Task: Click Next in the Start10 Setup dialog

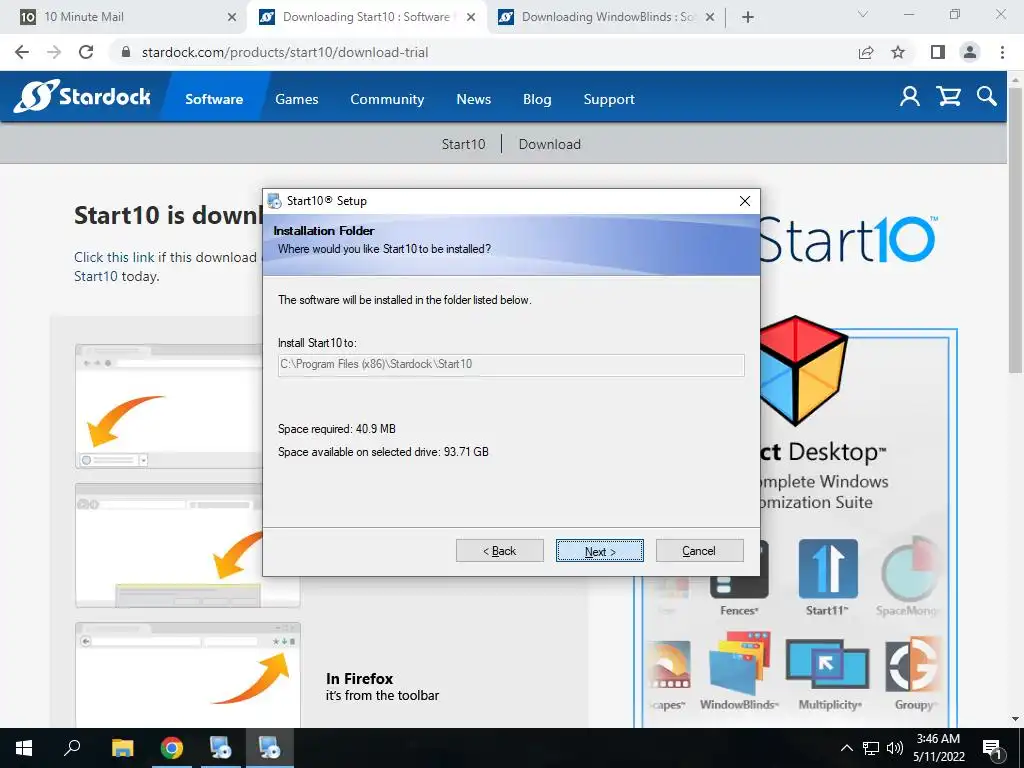Action: [x=600, y=551]
